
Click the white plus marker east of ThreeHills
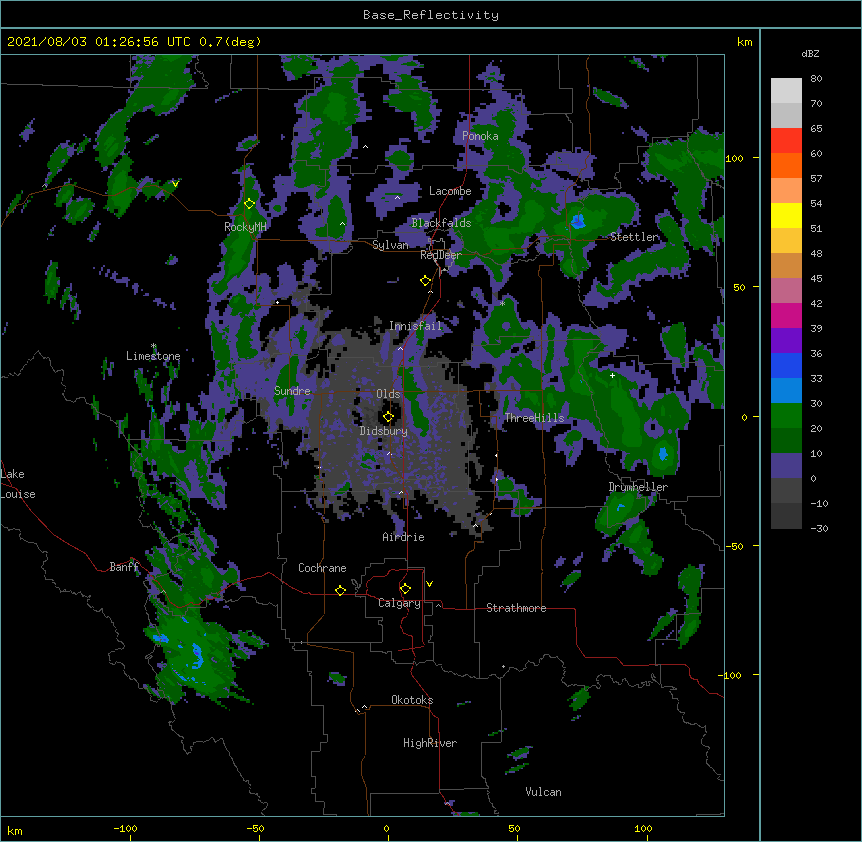[612, 375]
